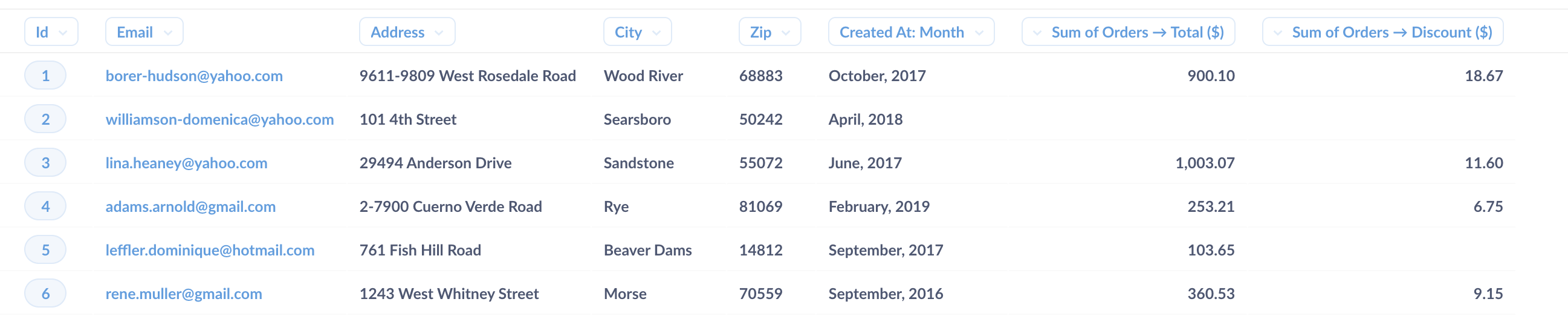Click the borer-hudson@yahoo.com email link
Screen dimensions: 1568x316
(194, 76)
